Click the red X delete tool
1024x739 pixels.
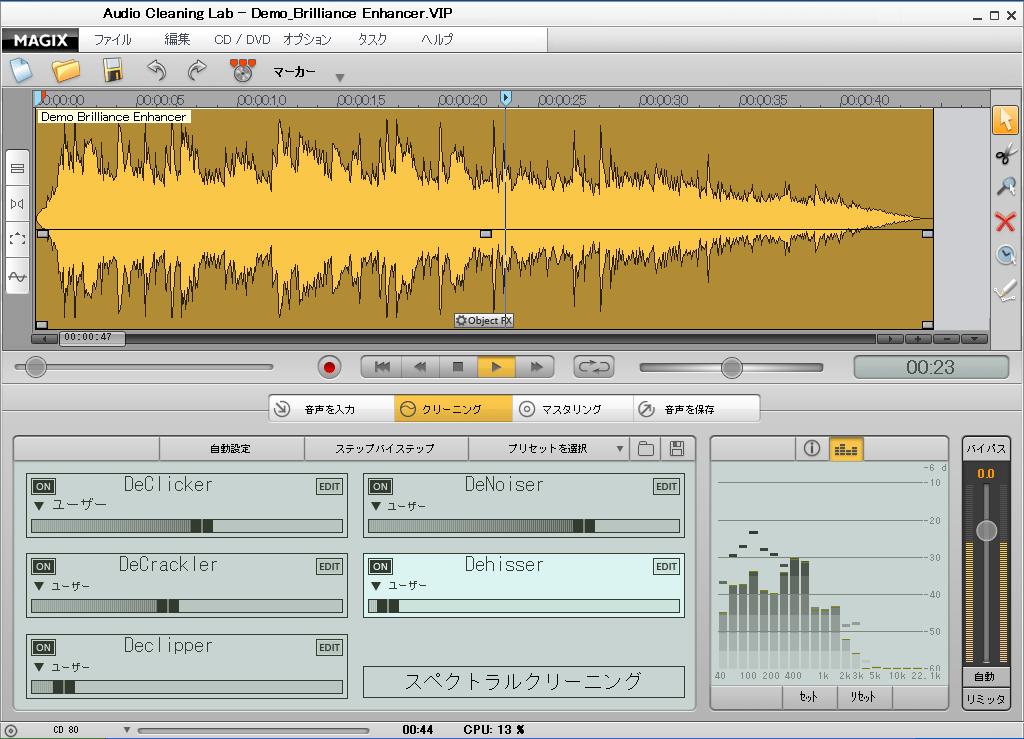[1006, 222]
